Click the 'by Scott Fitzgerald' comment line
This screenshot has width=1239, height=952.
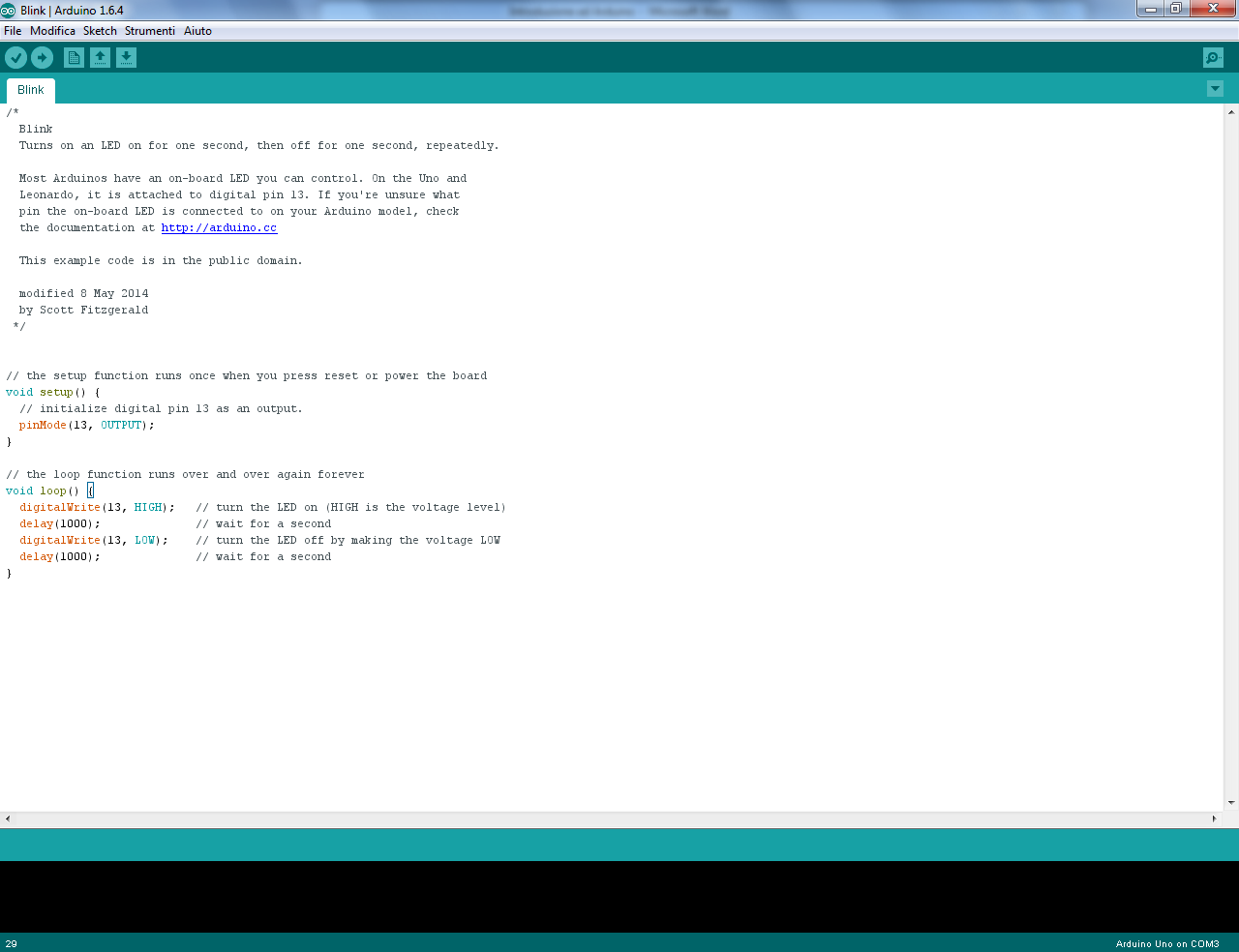point(84,311)
